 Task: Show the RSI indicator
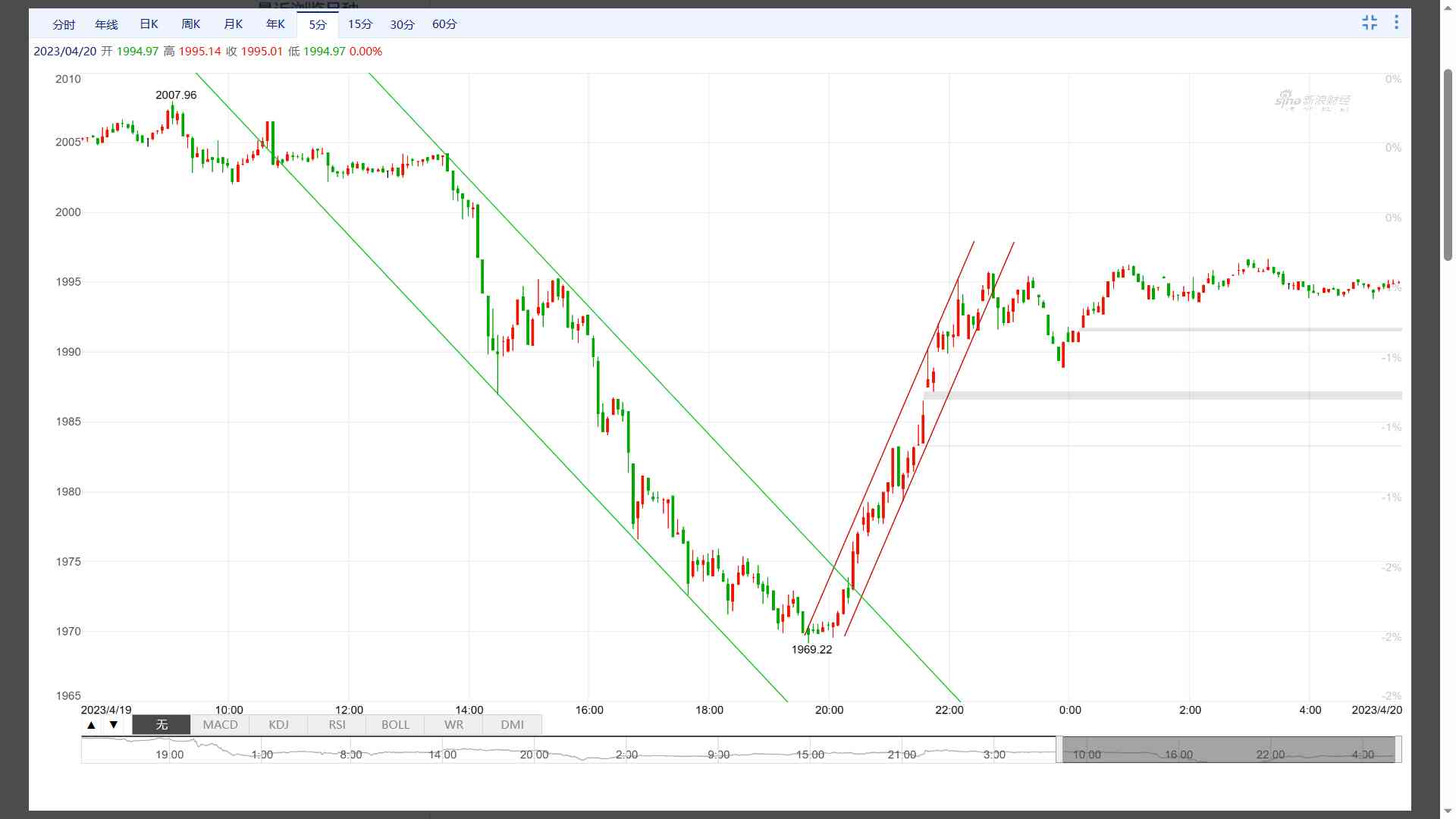pyautogui.click(x=337, y=725)
